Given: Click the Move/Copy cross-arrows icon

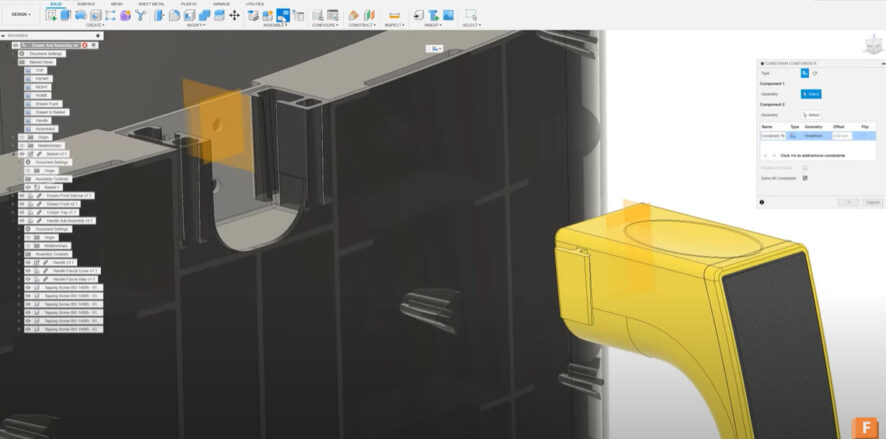Looking at the screenshot, I should [x=234, y=15].
